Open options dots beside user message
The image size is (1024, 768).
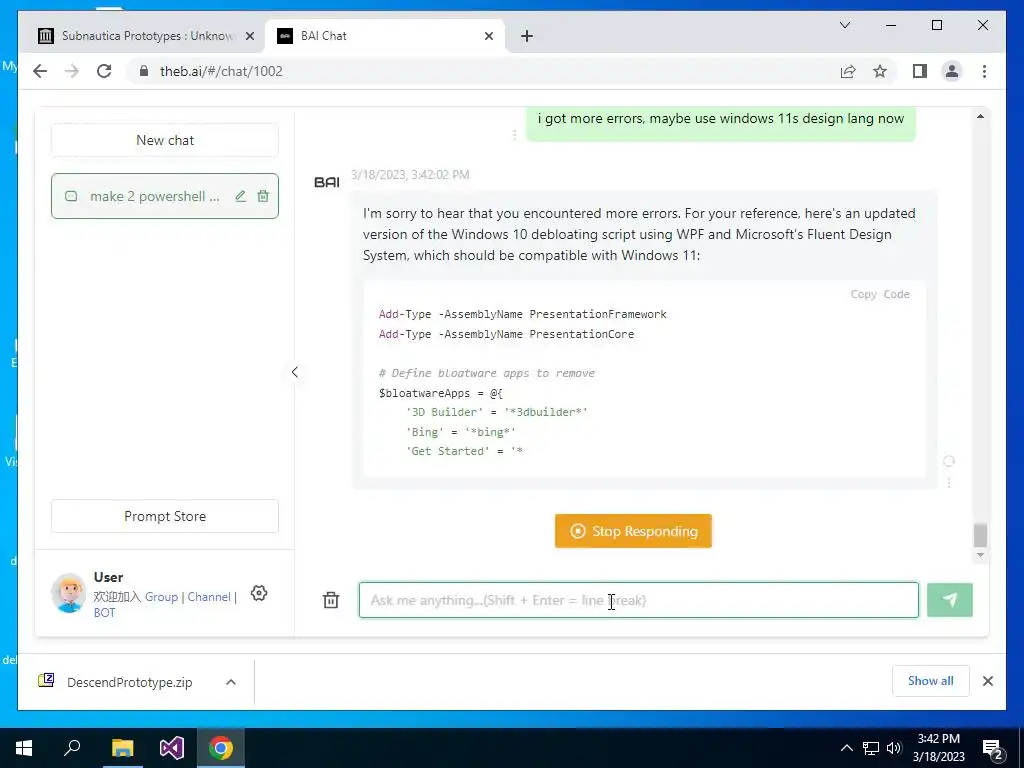pyautogui.click(x=514, y=135)
